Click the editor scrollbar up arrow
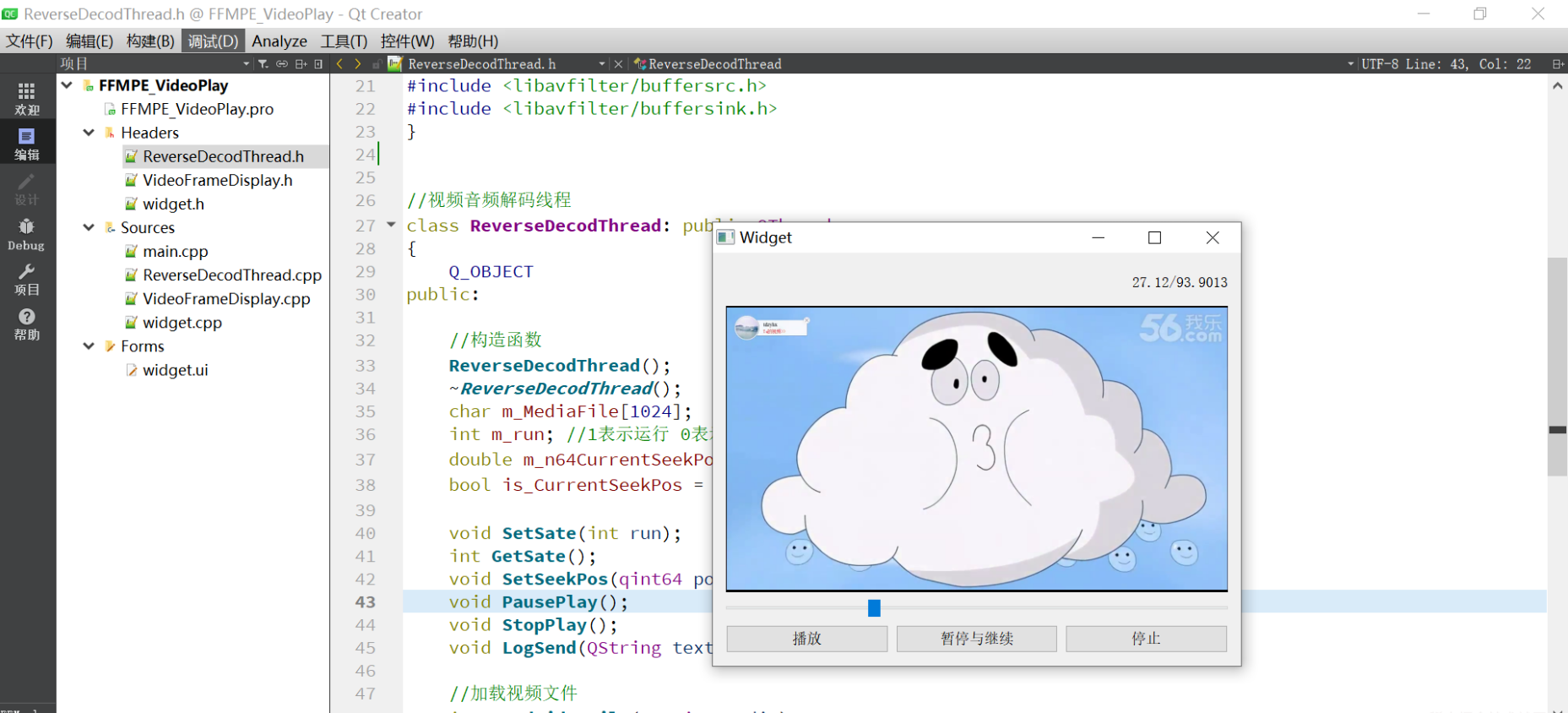This screenshot has width=1568, height=713. tap(1558, 85)
